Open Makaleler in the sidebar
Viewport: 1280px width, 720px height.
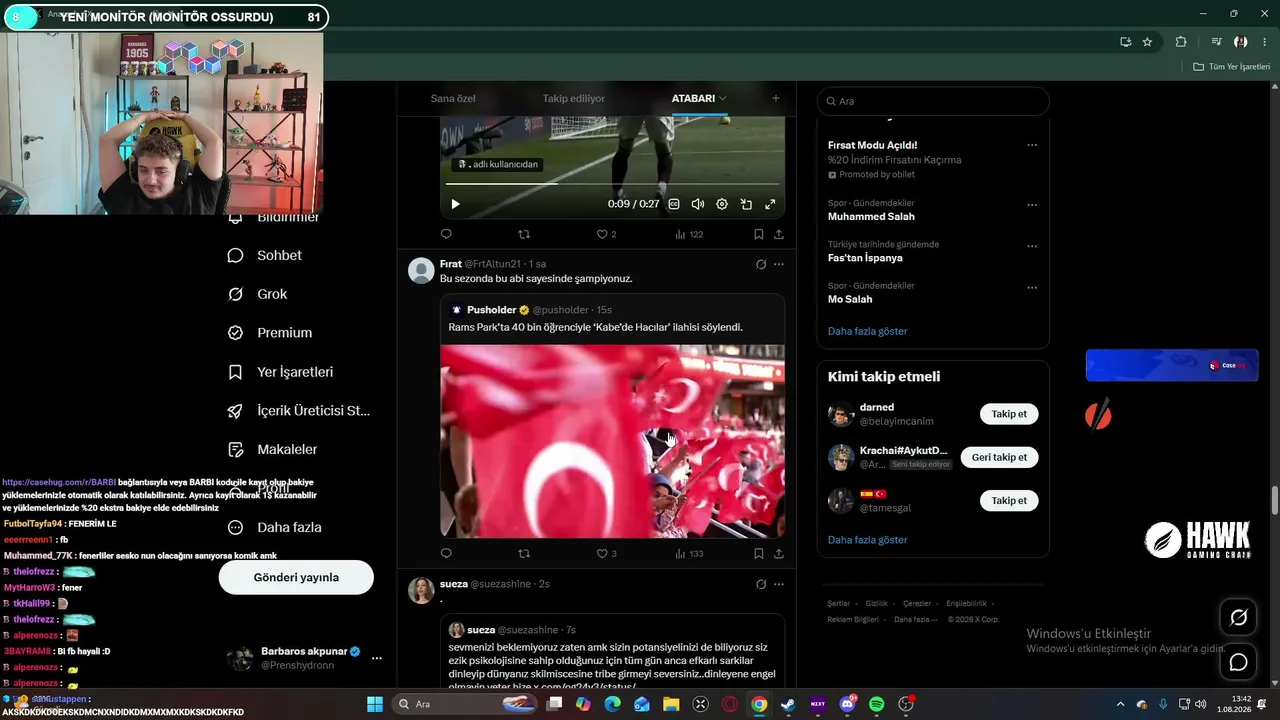coord(273,450)
